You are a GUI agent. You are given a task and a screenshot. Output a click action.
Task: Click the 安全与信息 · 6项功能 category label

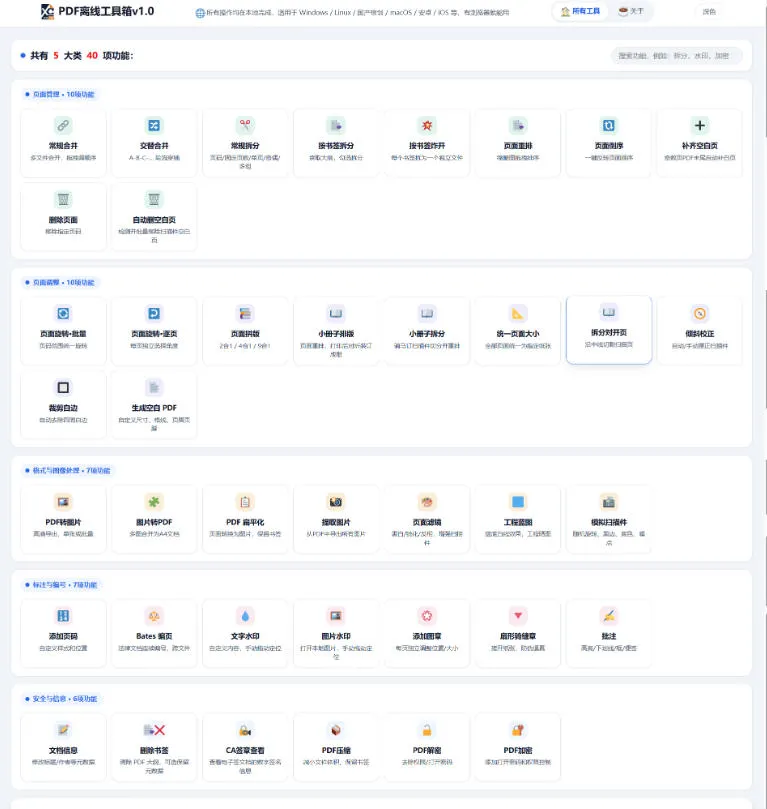tap(61, 699)
